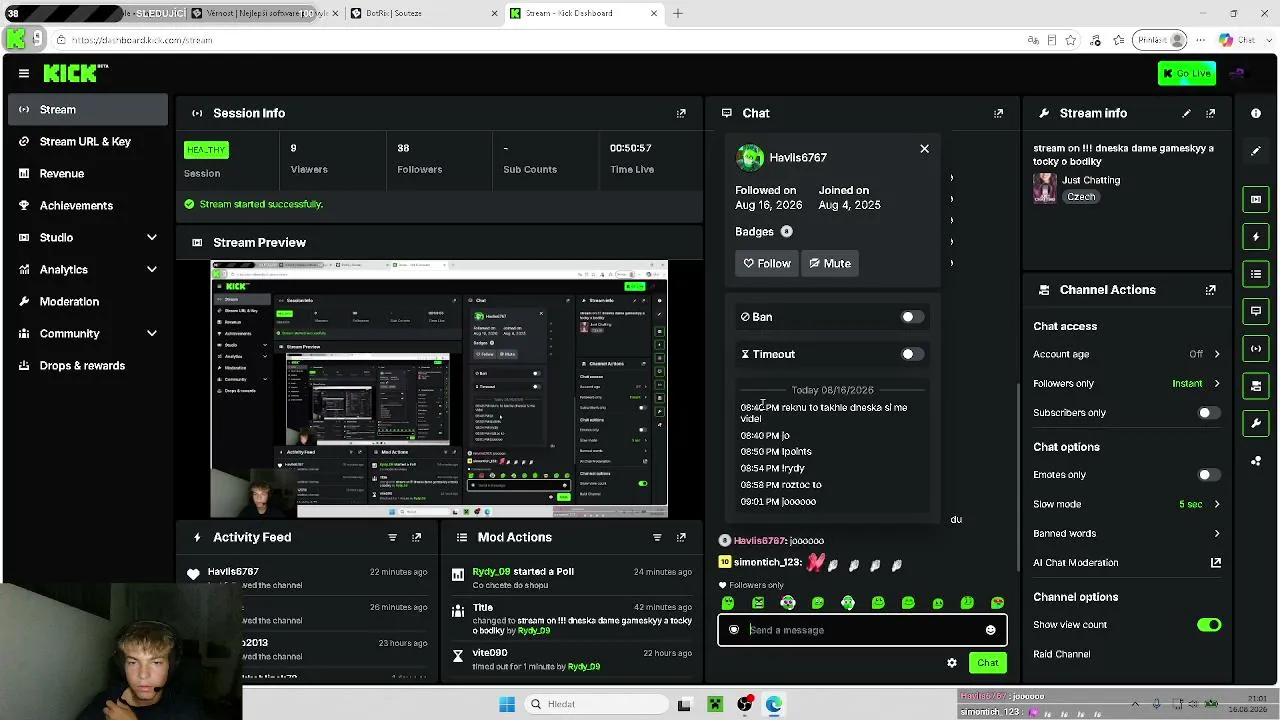
Task: Click the chat bubble icon in the right sidebar
Action: [1256, 311]
